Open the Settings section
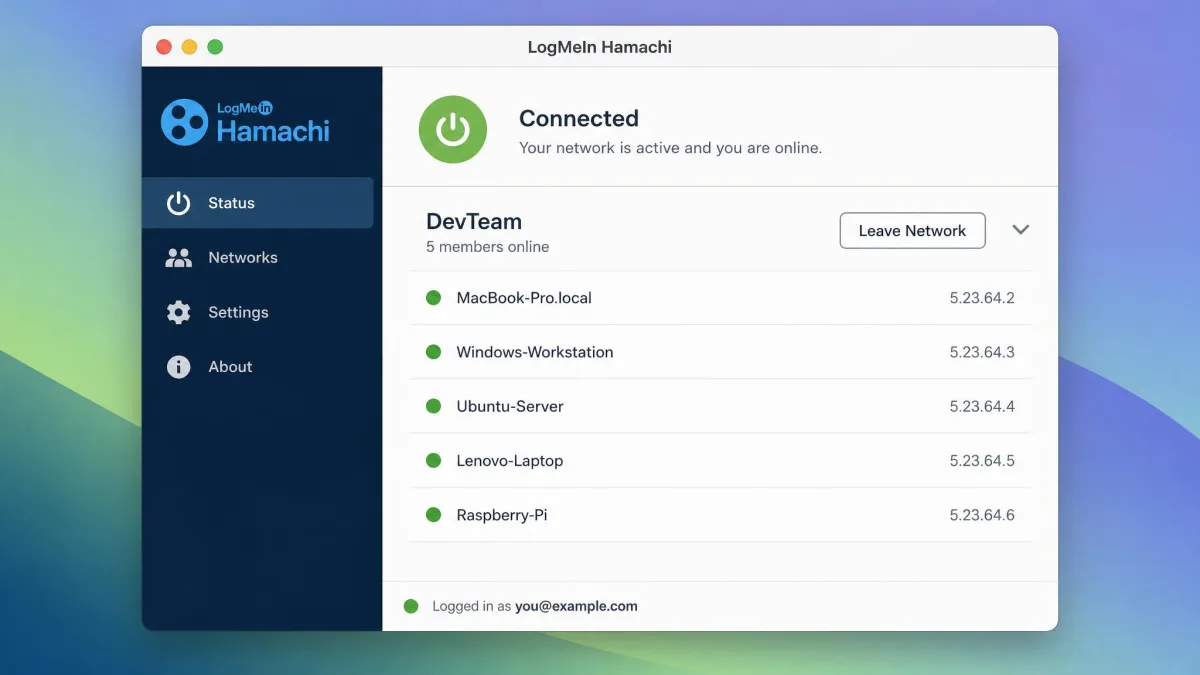This screenshot has height=675, width=1200. coord(258,312)
